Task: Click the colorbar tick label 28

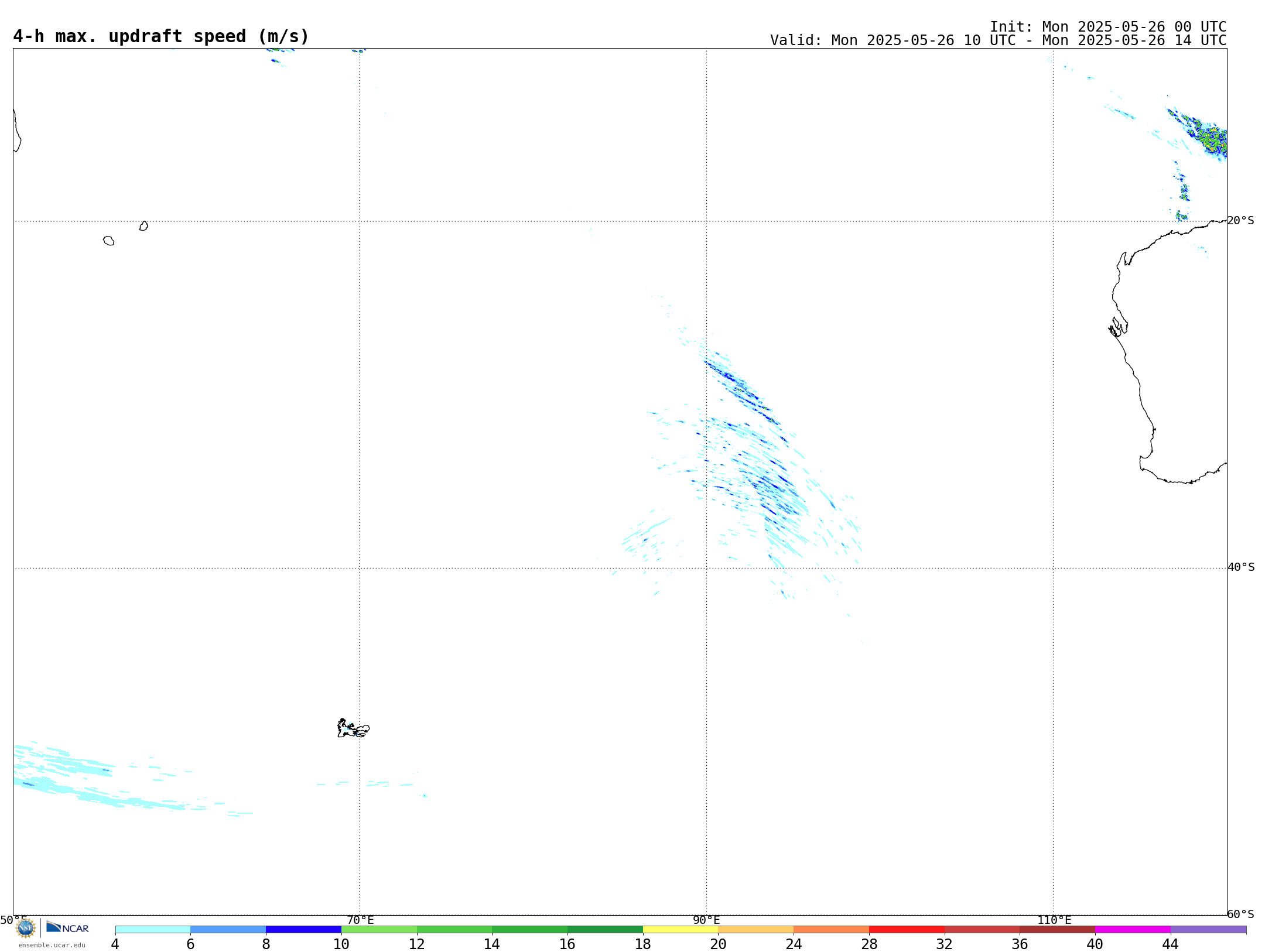Action: coord(869,944)
